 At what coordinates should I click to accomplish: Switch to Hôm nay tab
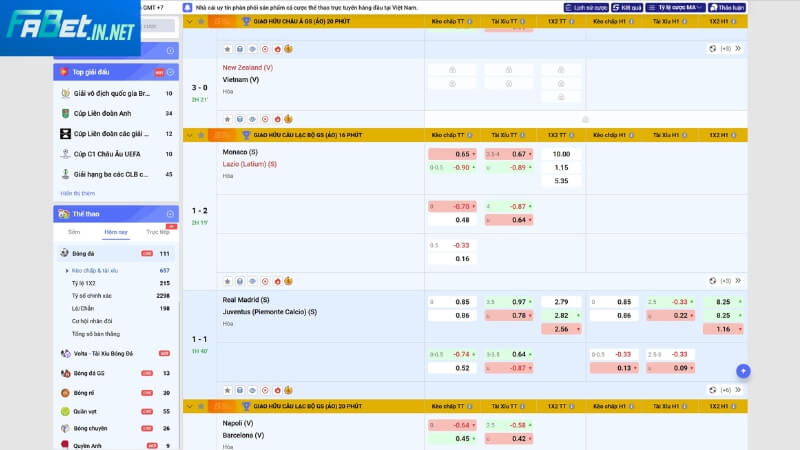(x=116, y=232)
